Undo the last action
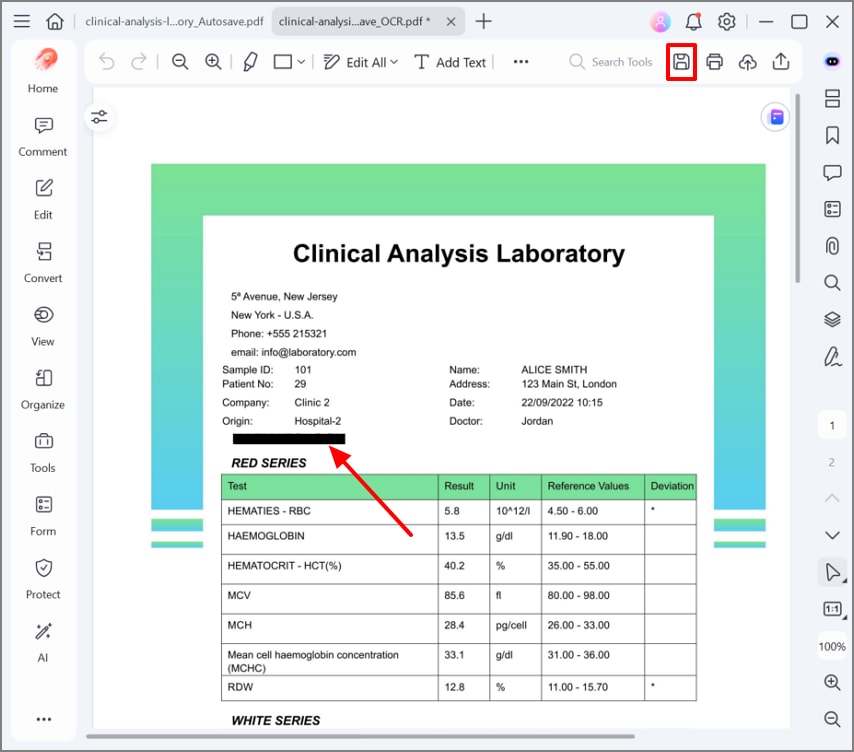 point(107,62)
